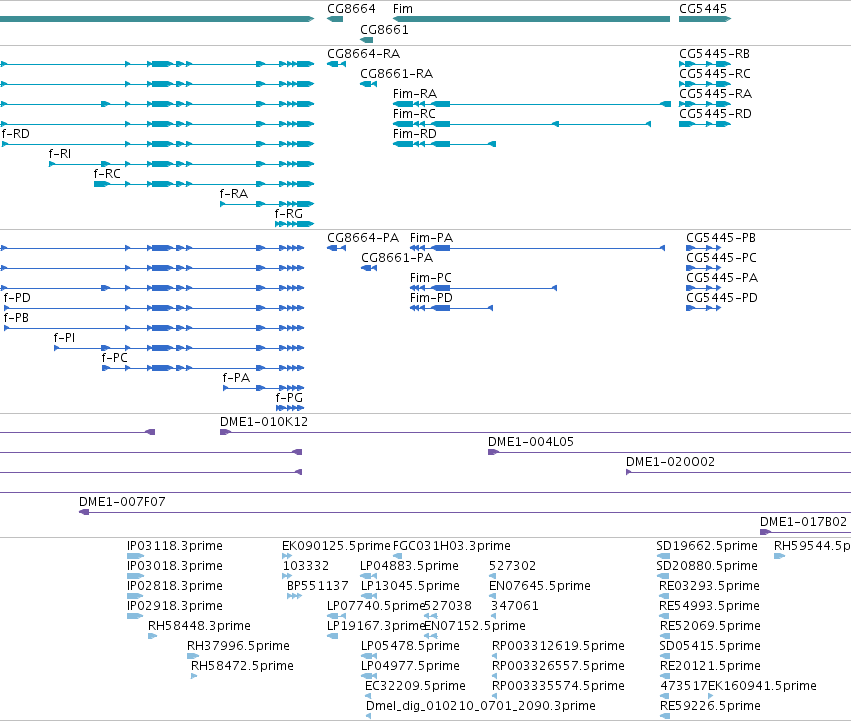Image resolution: width=851 pixels, height=721 pixels.
Task: Click the LP04883.5prime EST label
Action: (409, 566)
